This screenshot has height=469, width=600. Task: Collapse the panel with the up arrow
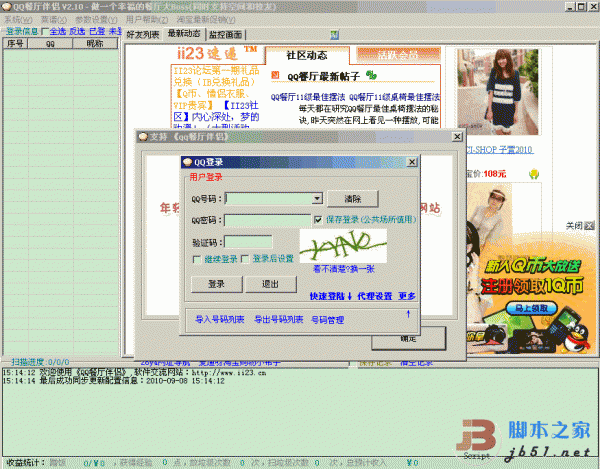tap(408, 314)
